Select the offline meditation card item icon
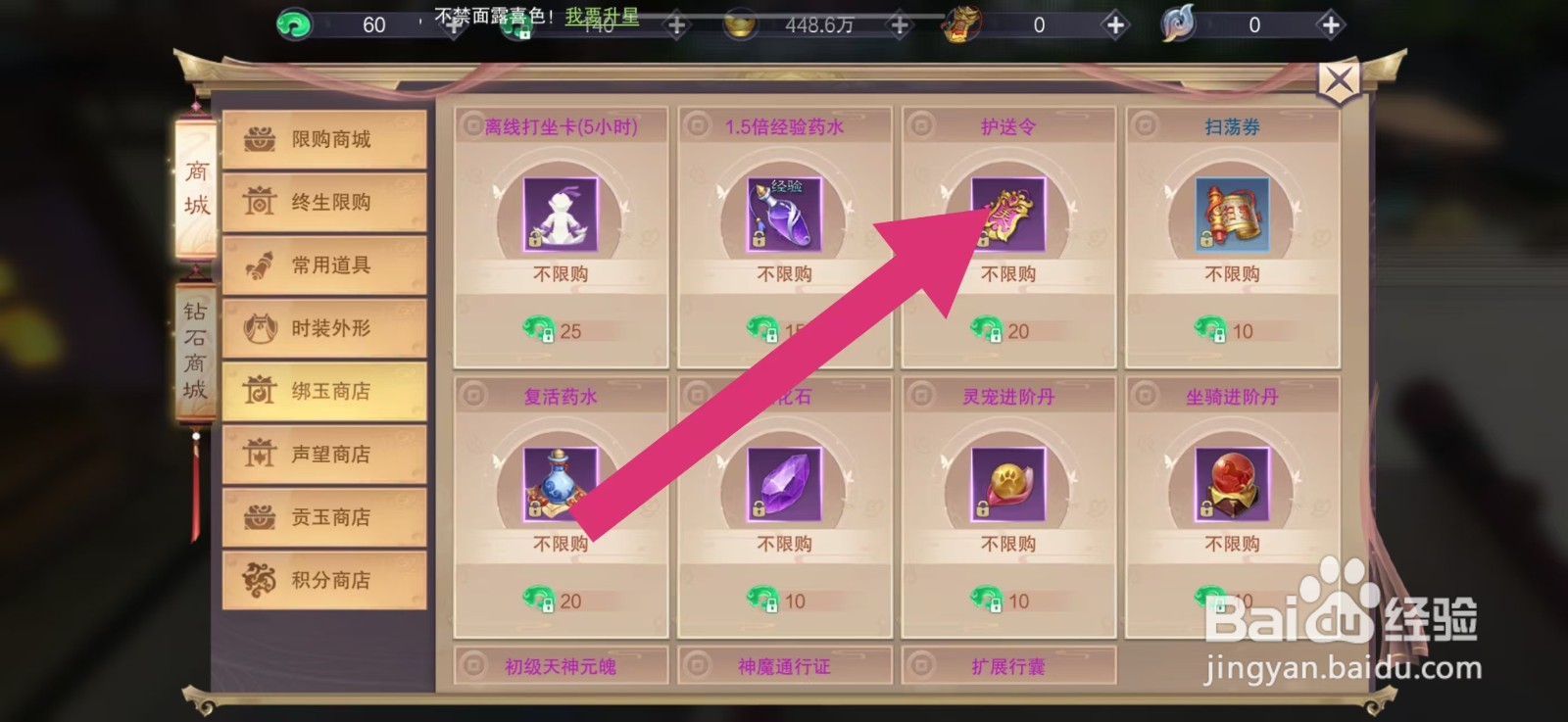Image resolution: width=1568 pixels, height=722 pixels. [x=560, y=214]
